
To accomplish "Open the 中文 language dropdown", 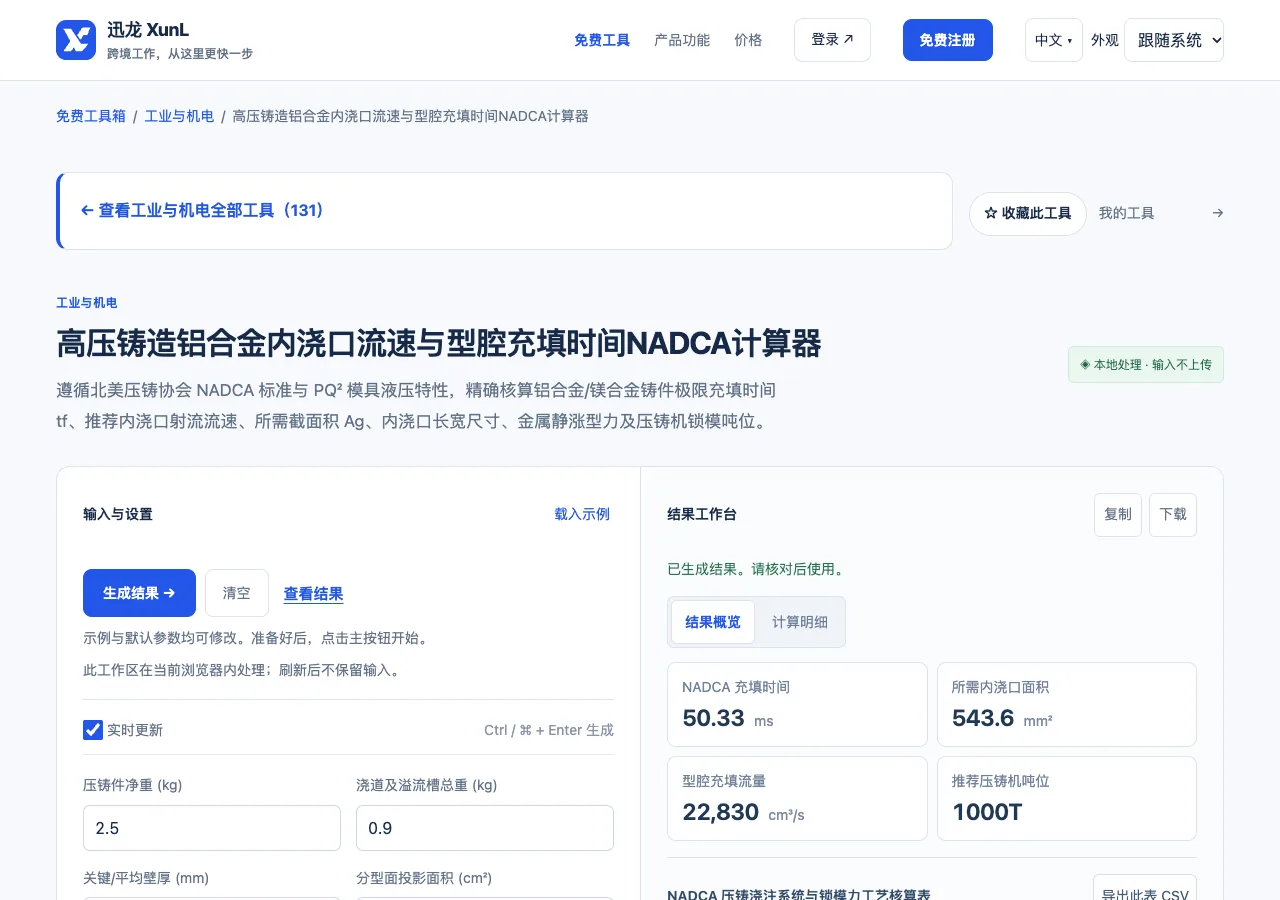I will [1054, 40].
